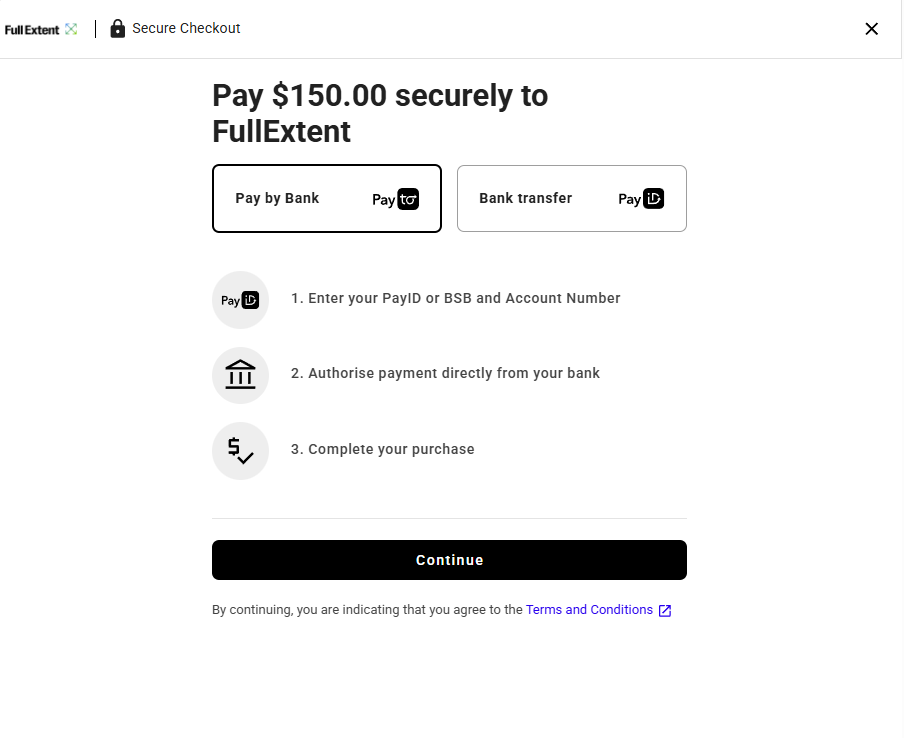Click the PayTo logo on Pay by Bank
This screenshot has width=904, height=738.
(396, 199)
